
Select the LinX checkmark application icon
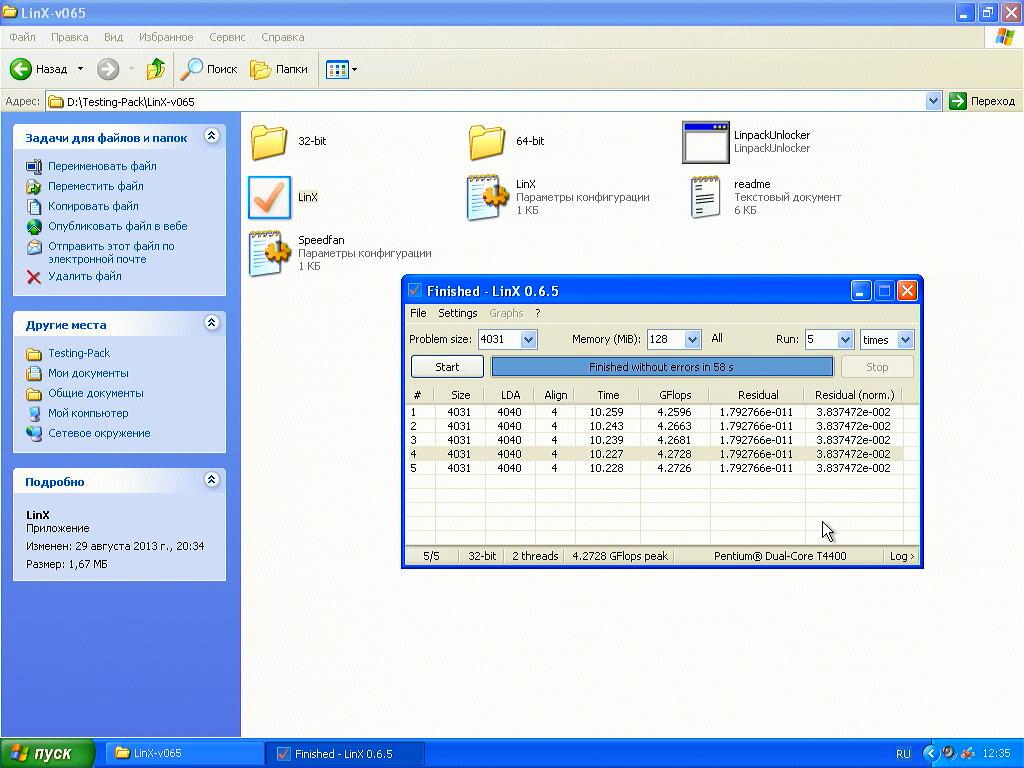[x=269, y=198]
